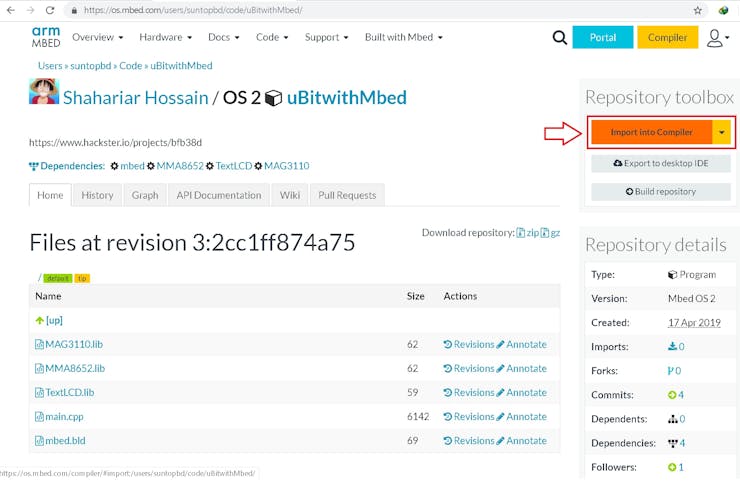Image resolution: width=740 pixels, height=485 pixels.
Task: Expand the Overview menu
Action: point(98,37)
